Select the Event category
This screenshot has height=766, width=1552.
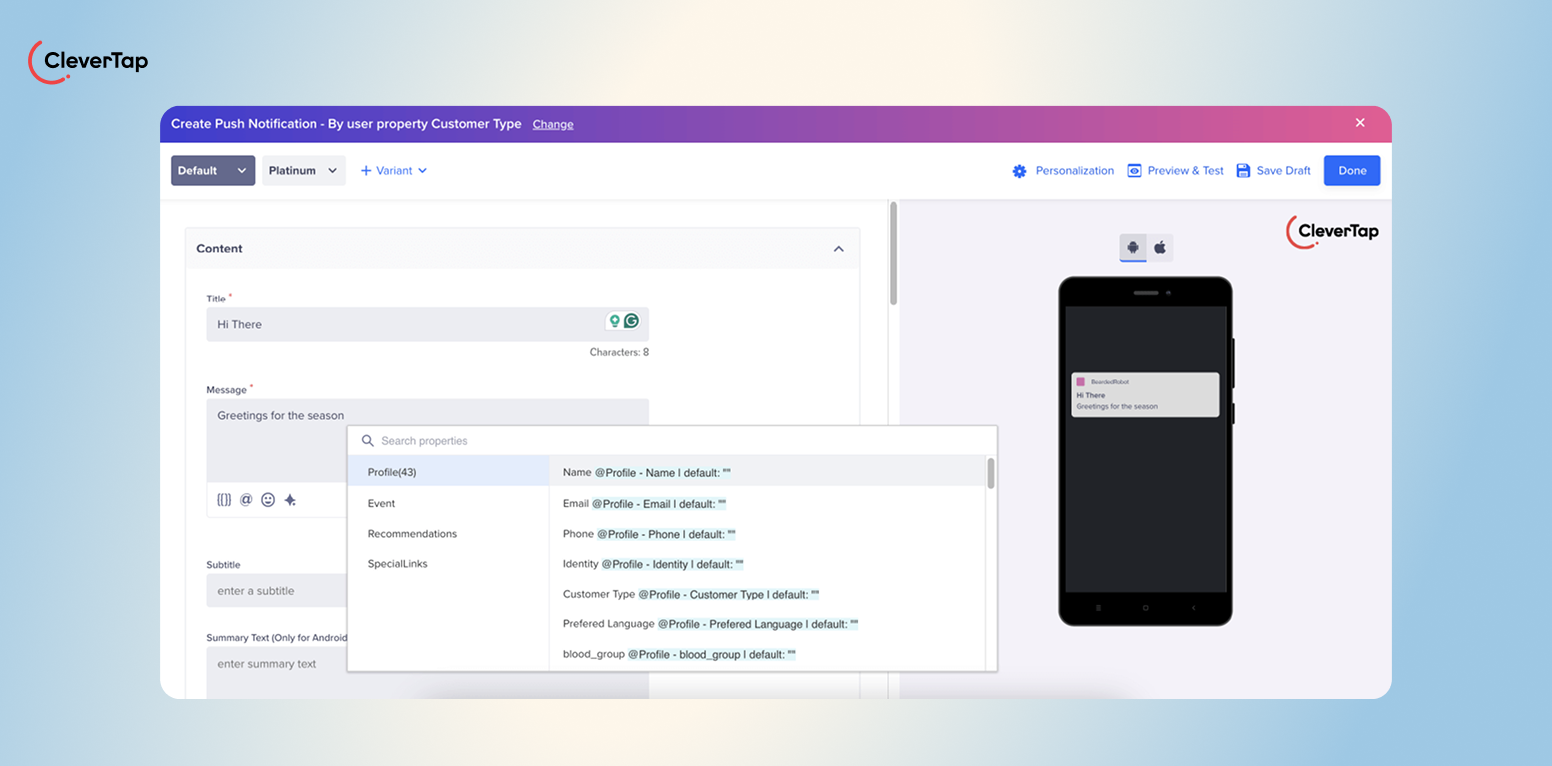pyautogui.click(x=448, y=503)
